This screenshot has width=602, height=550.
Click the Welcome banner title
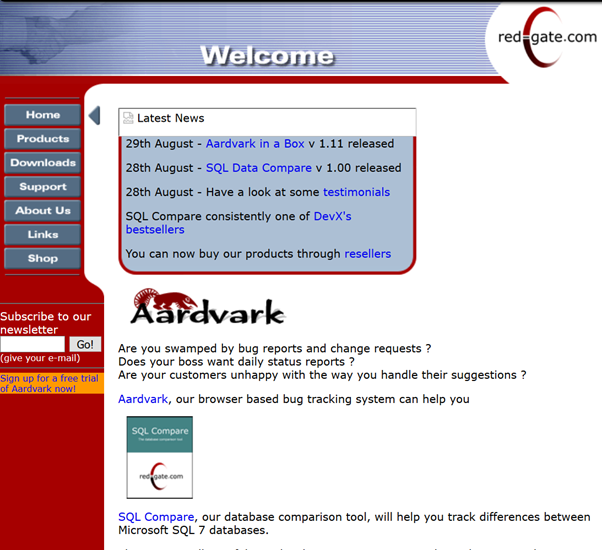click(x=268, y=56)
